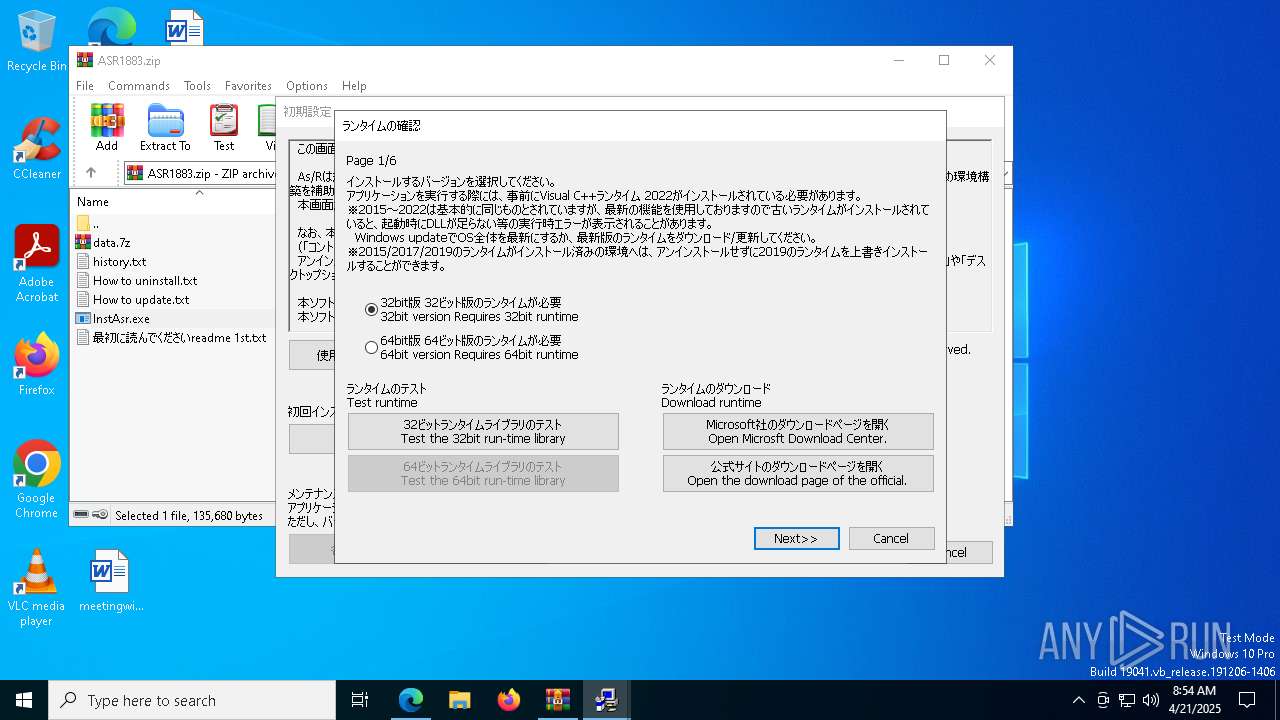This screenshot has width=1280, height=720.
Task: Select the 32bit version radio button
Action: point(372,310)
